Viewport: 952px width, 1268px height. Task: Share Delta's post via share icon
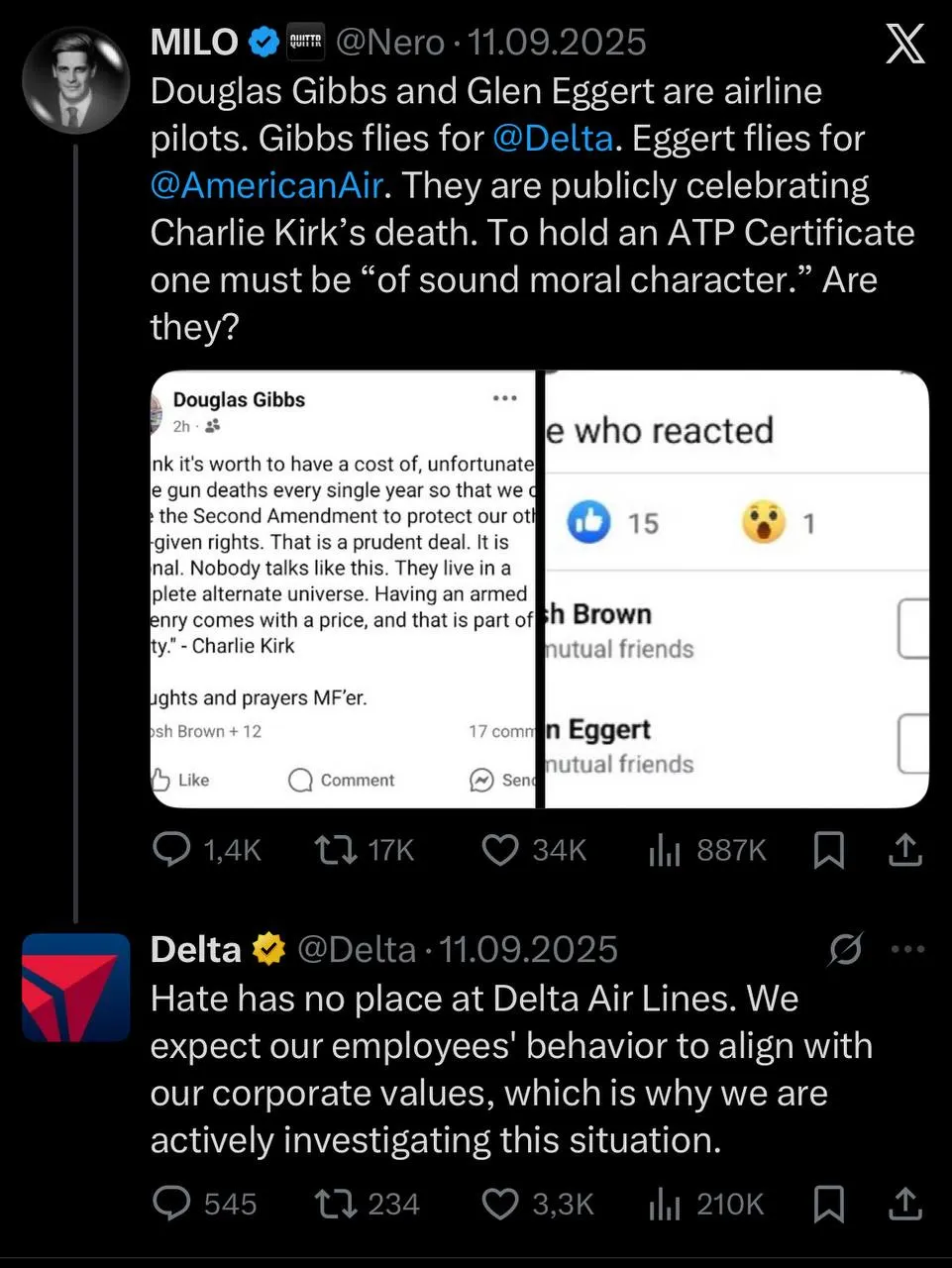coord(904,1203)
